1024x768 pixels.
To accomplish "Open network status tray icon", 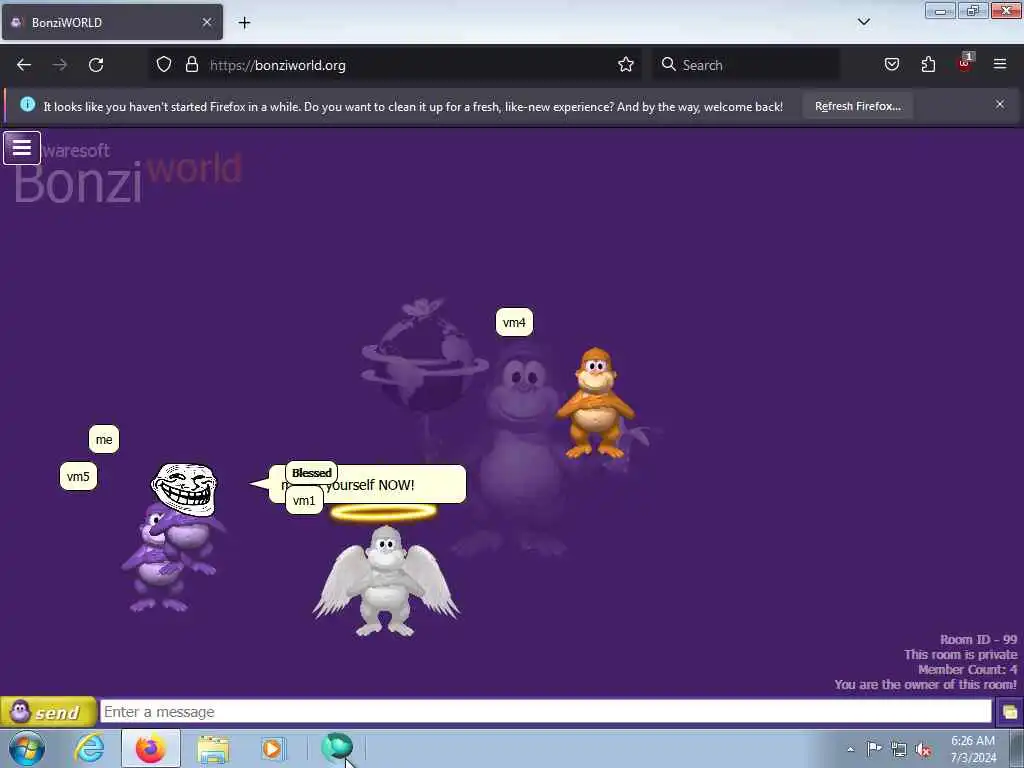I will 899,749.
